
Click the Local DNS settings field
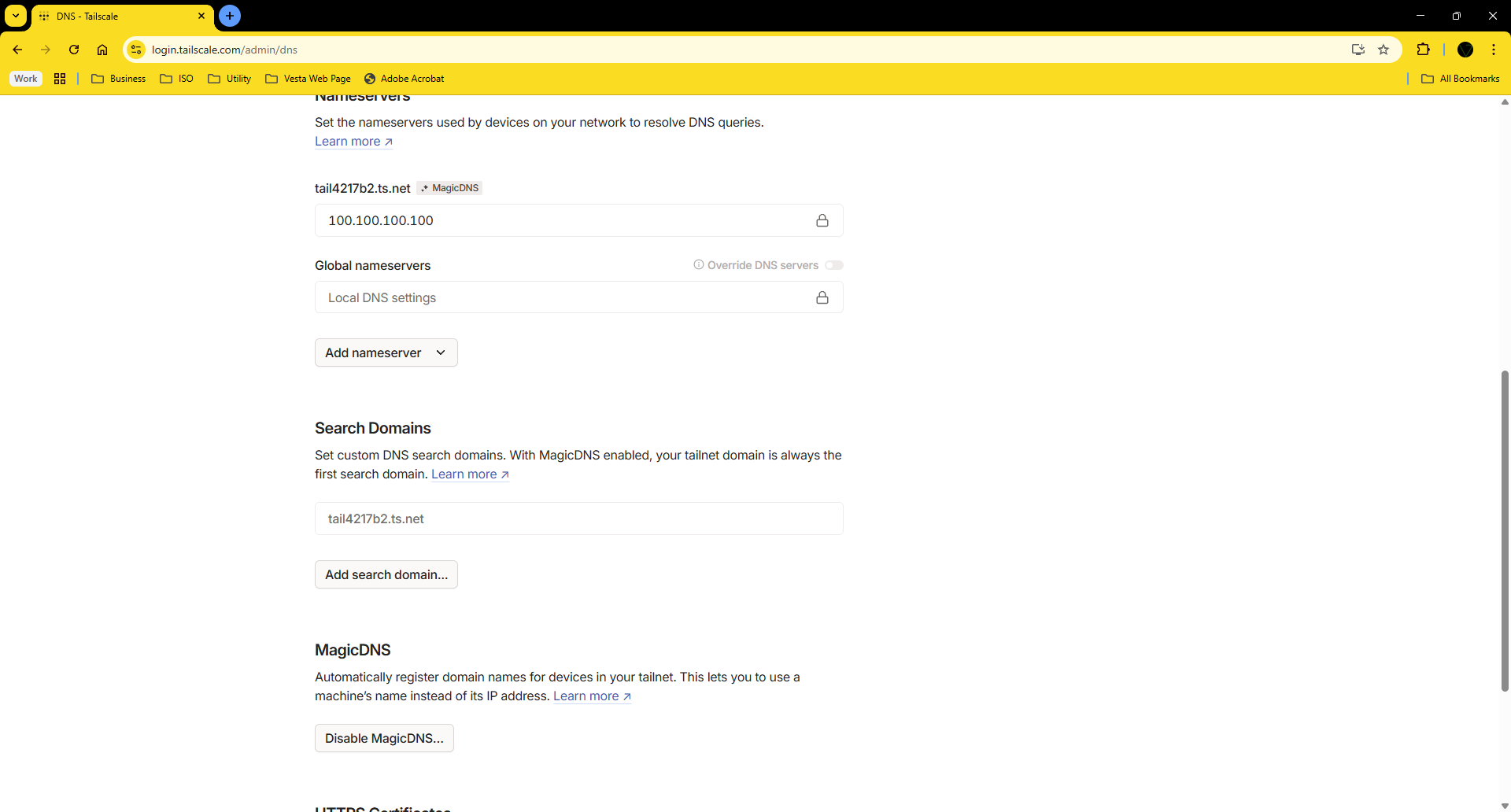pyautogui.click(x=579, y=297)
